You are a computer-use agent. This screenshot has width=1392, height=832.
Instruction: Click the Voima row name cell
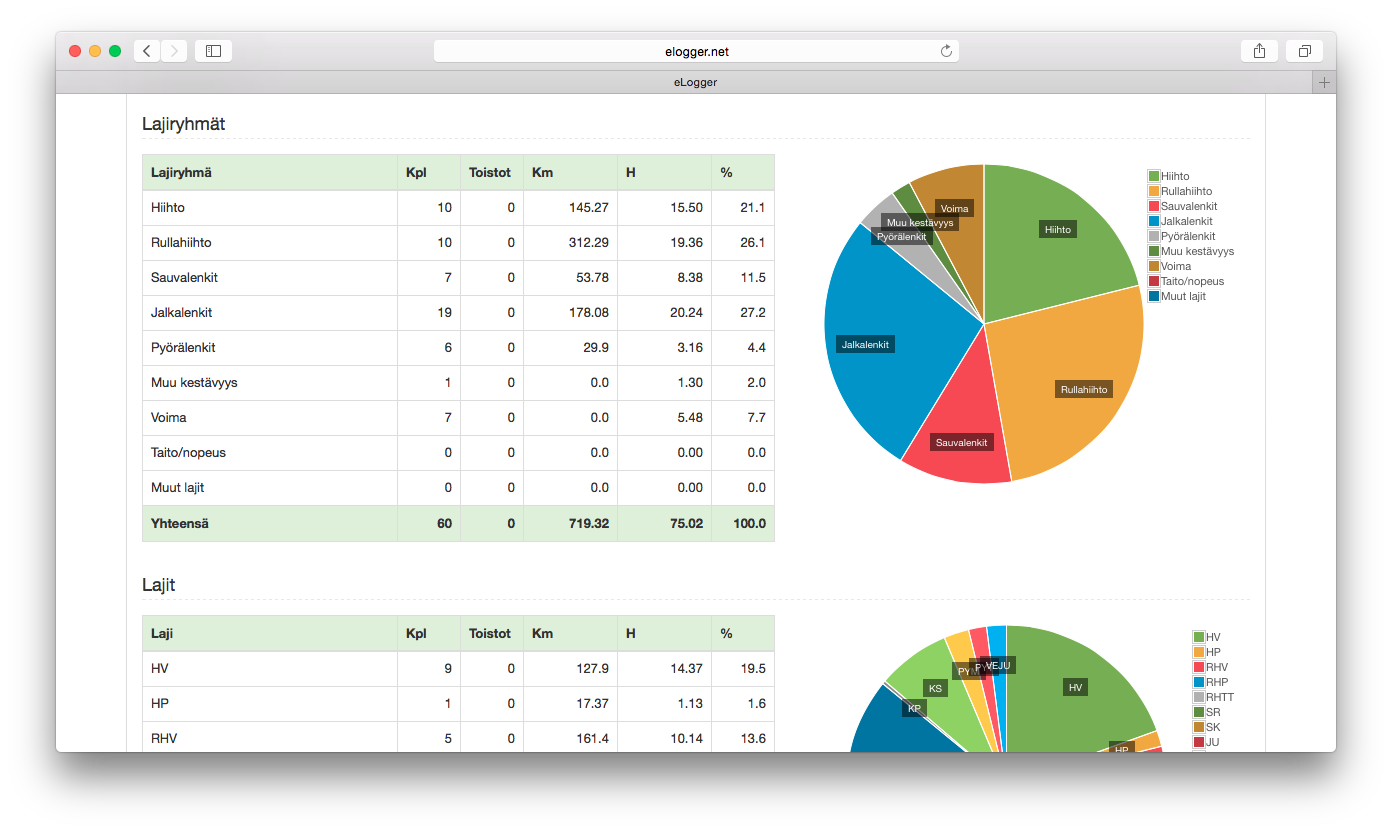click(270, 418)
